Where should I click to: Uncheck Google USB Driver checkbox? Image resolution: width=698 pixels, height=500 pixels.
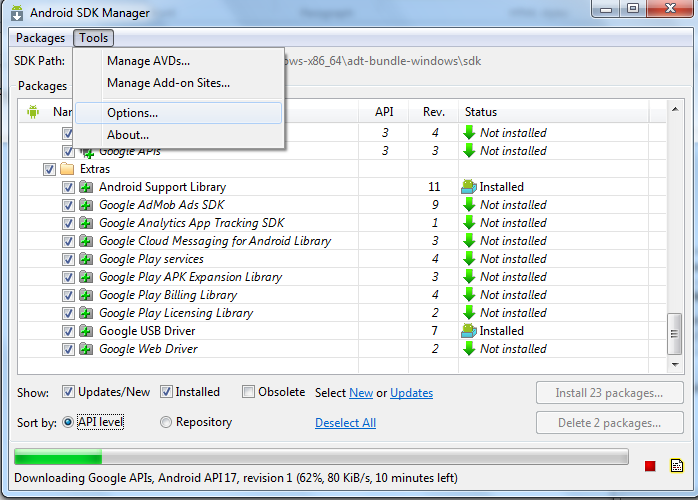tap(68, 331)
